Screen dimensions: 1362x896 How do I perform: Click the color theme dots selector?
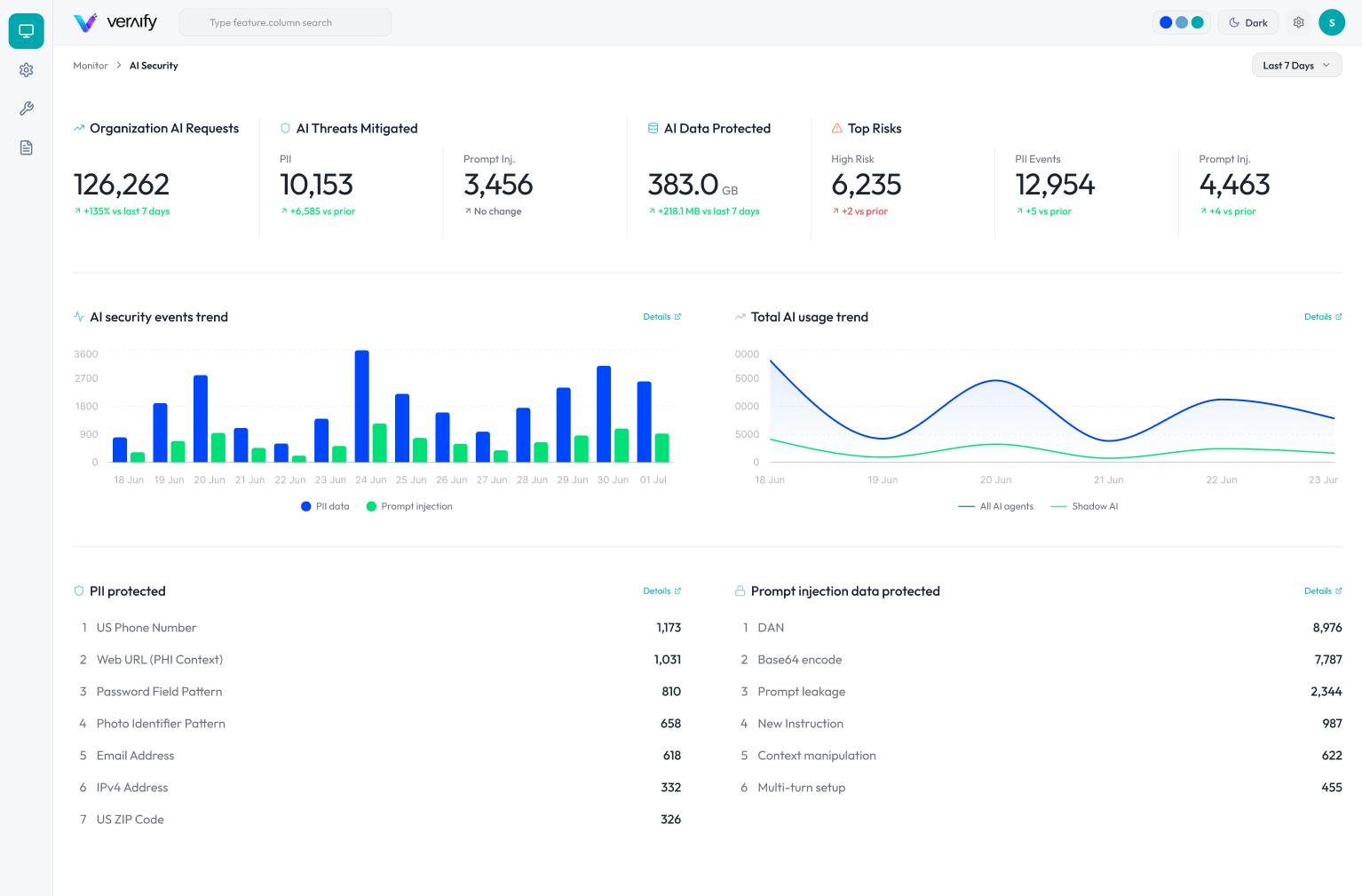pos(1182,22)
